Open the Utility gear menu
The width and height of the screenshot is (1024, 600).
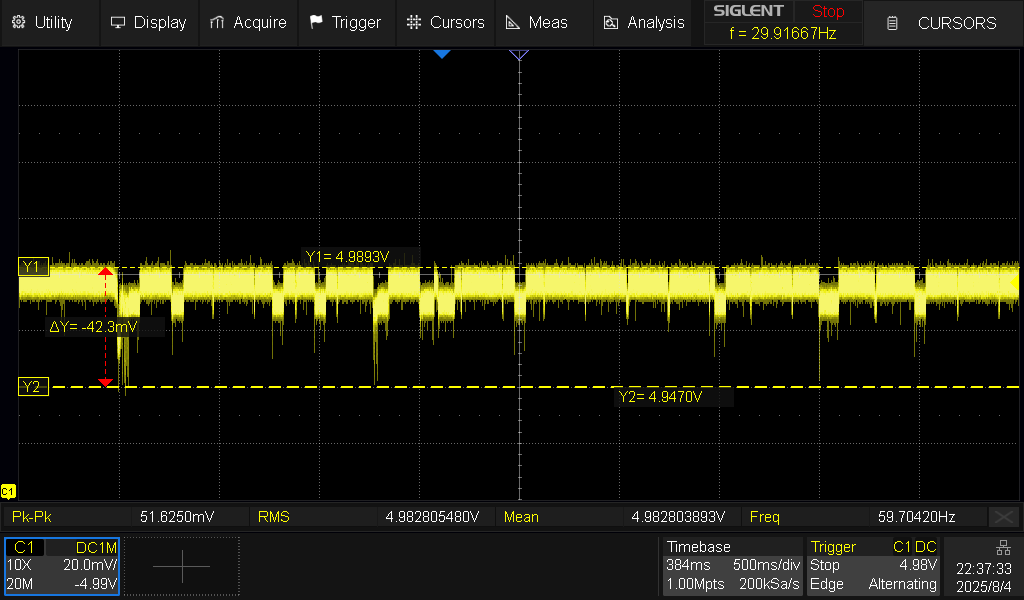[42, 22]
